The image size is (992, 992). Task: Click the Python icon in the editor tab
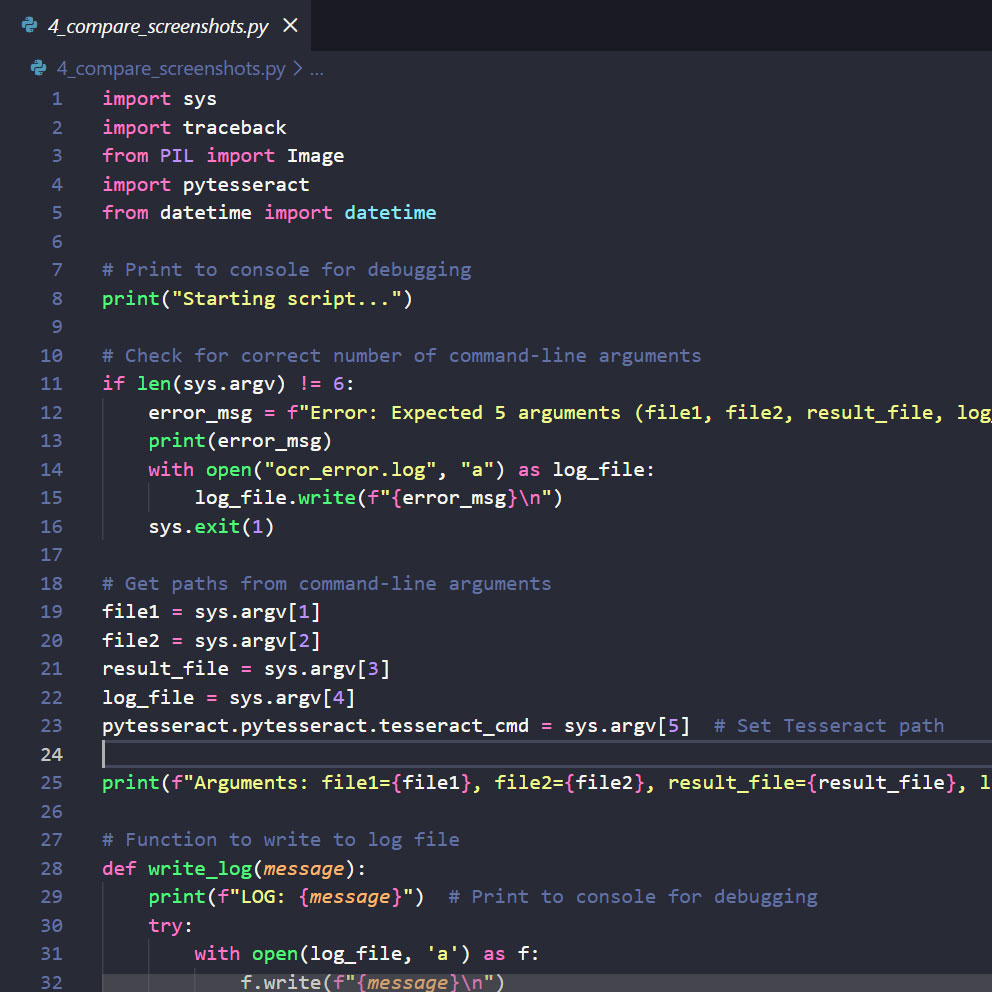click(x=29, y=26)
